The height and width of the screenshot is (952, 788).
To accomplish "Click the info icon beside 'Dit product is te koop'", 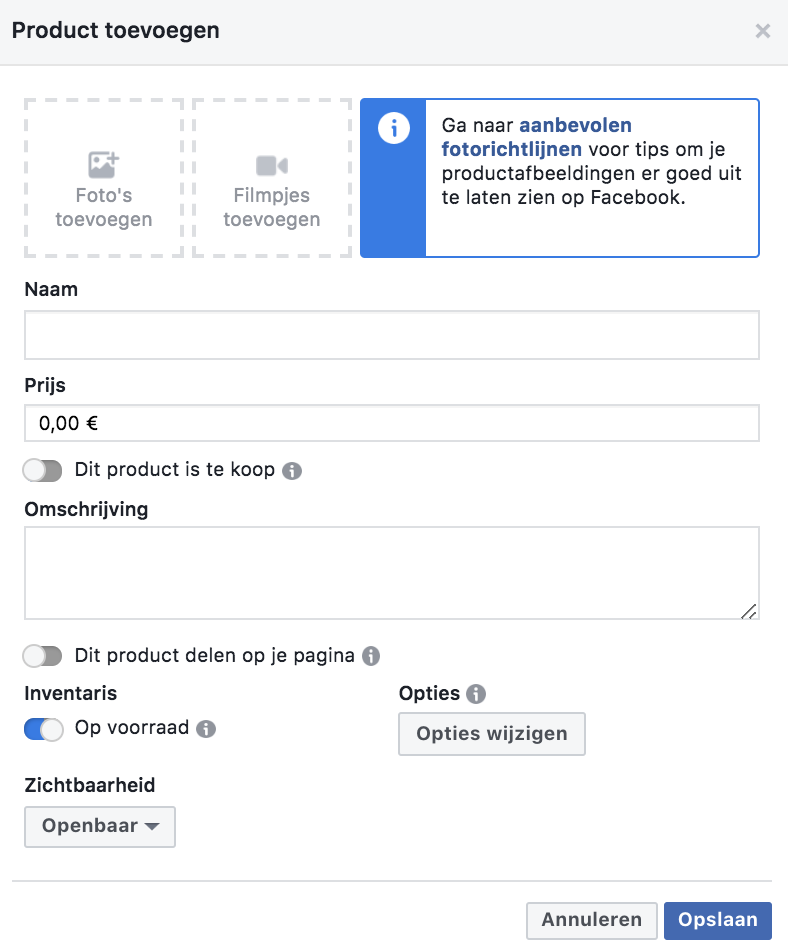I will click(x=291, y=470).
